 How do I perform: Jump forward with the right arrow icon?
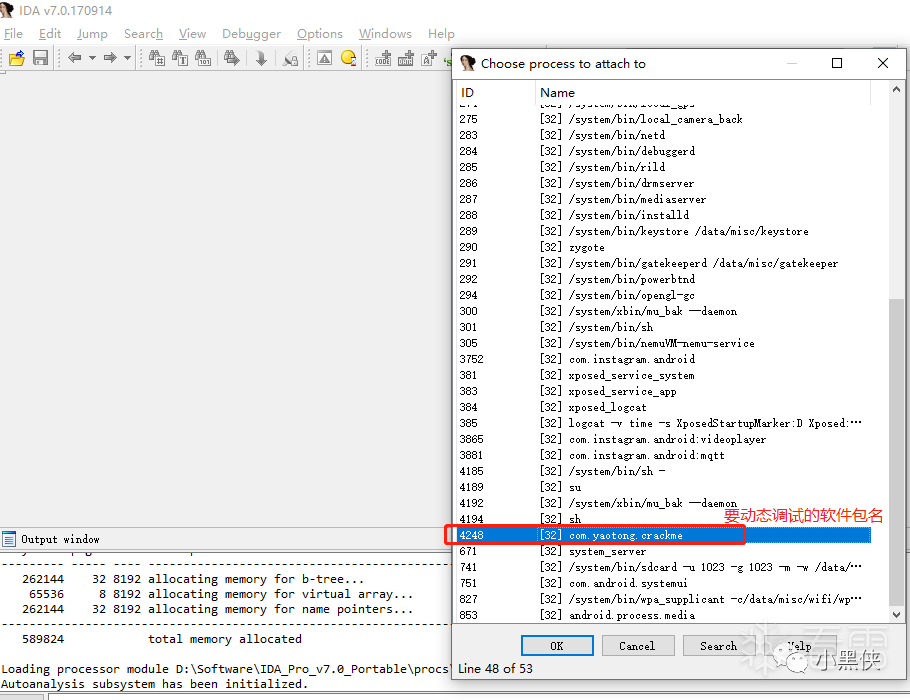coord(110,58)
